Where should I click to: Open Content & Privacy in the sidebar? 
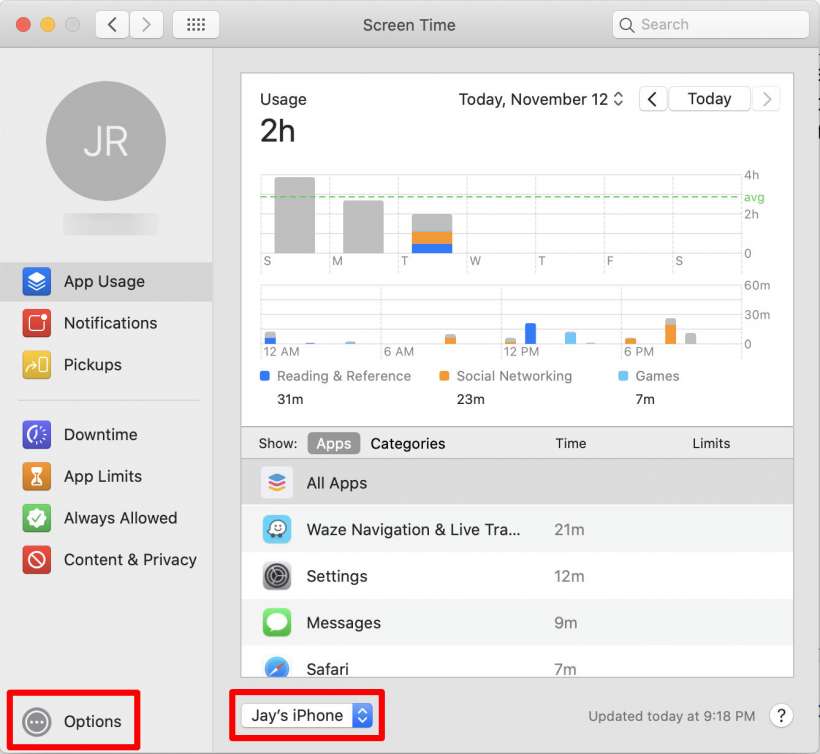(106, 560)
